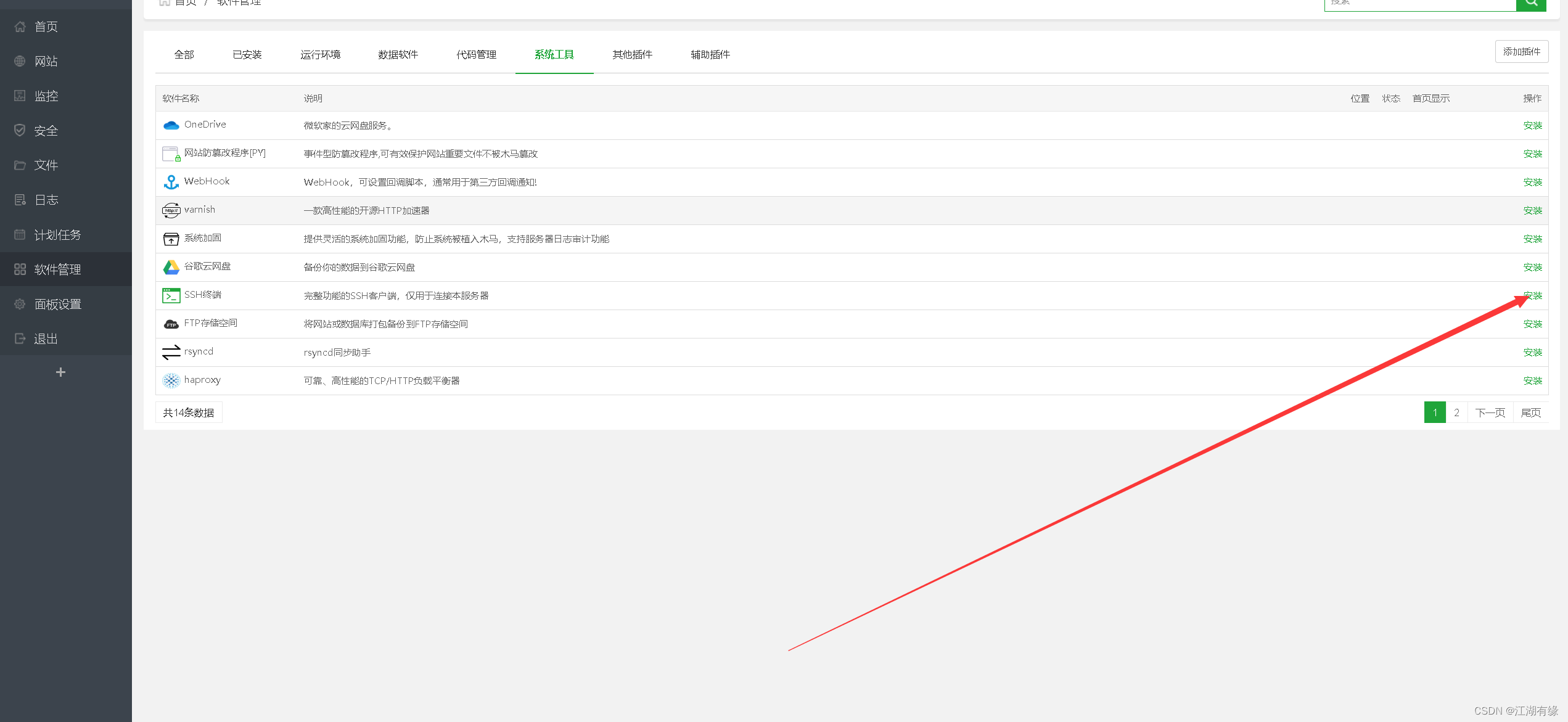
Task: Switch to the 运行环境 tab
Action: [320, 55]
